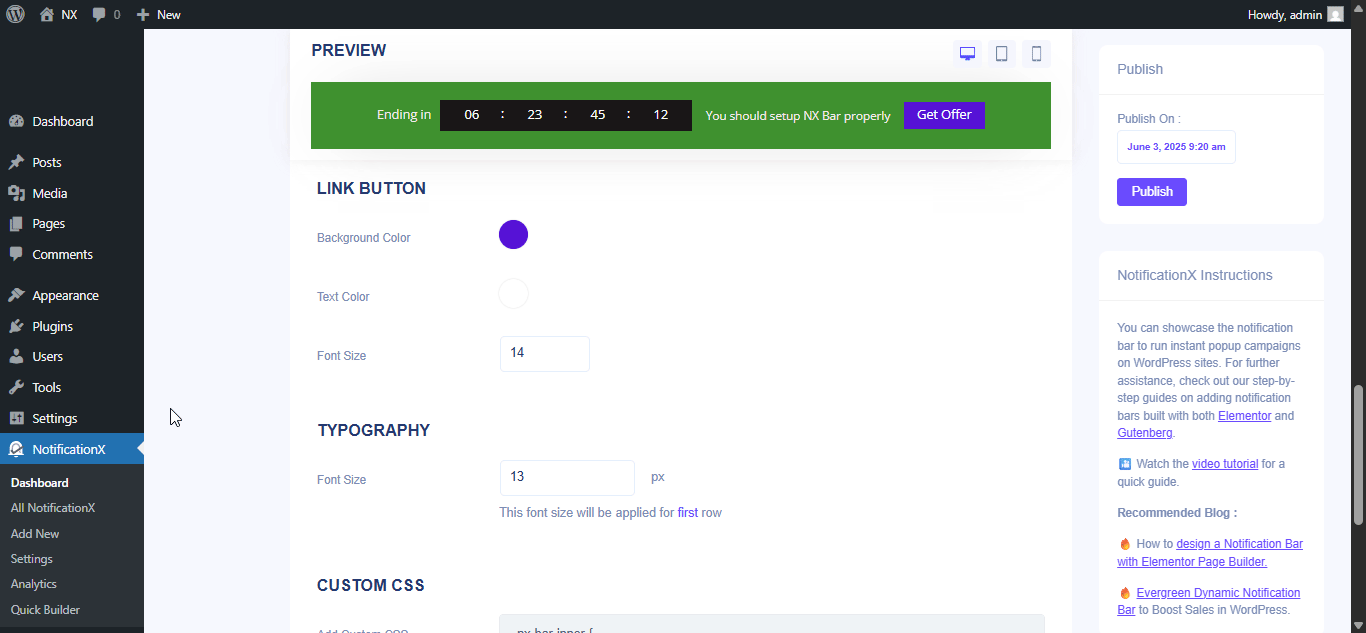Screen dimensions: 1366x633
Task: Go to NotificationX Dashboard submenu
Action: point(40,482)
